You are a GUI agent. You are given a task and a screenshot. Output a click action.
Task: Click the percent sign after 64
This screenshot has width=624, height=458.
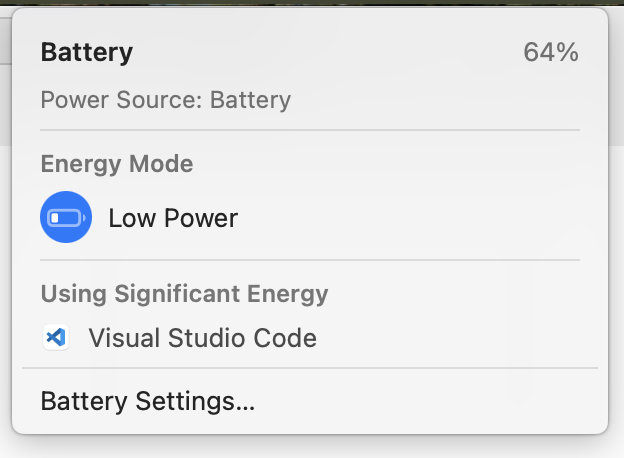click(x=567, y=52)
